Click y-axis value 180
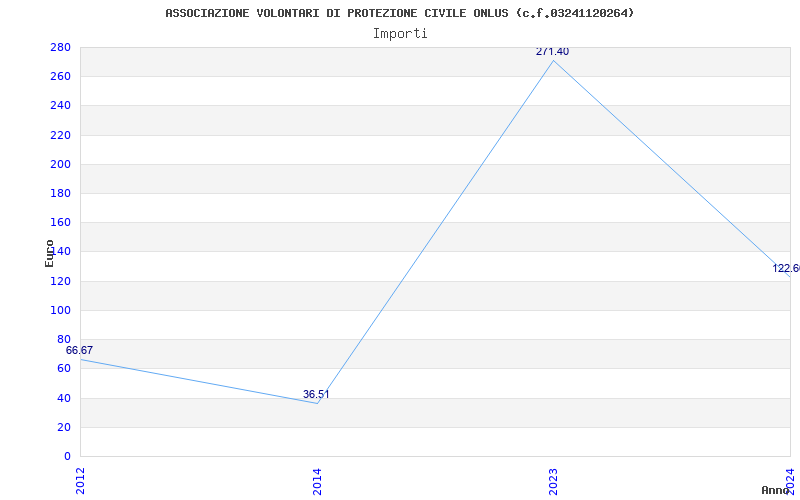This screenshot has width=800, height=500. (x=60, y=193)
